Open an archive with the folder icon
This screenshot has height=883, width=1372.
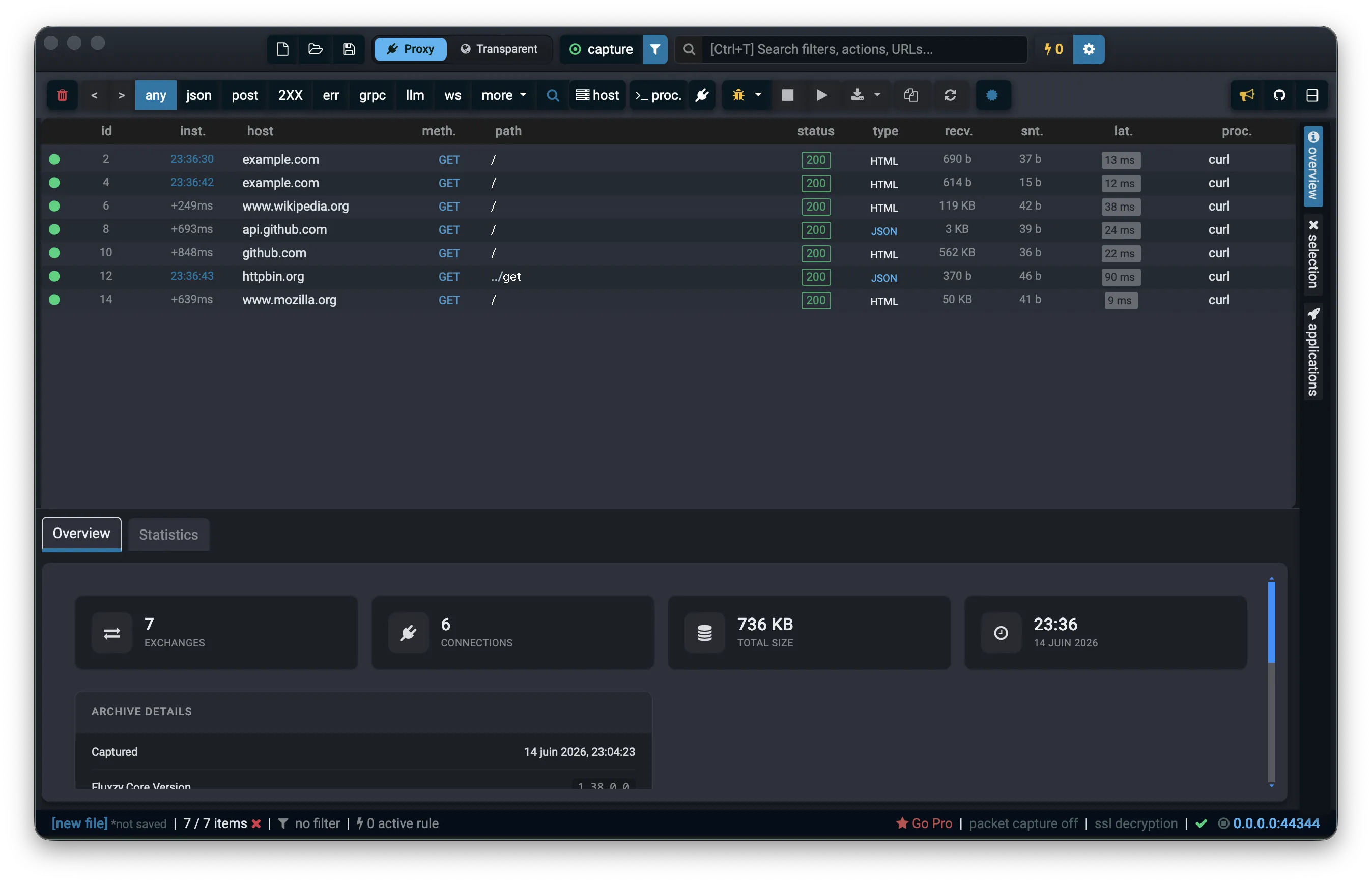pos(316,49)
